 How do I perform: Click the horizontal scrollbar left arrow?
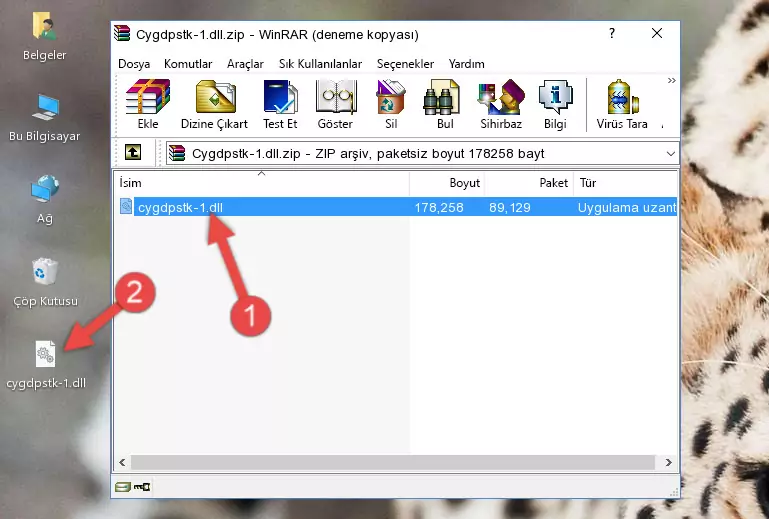[x=122, y=462]
